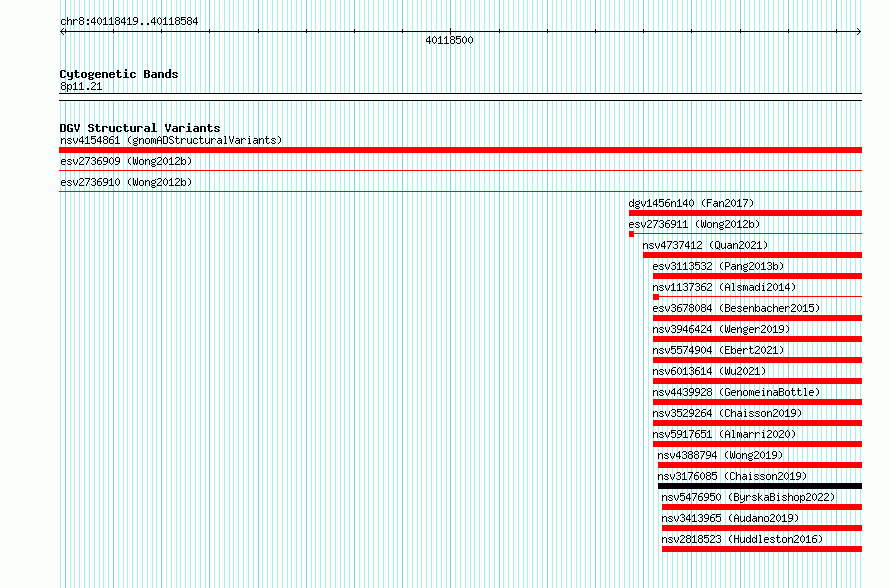Click the nsv4439928 (GenomeinaBottle) label
The image size is (890, 588).
pyautogui.click(x=736, y=392)
